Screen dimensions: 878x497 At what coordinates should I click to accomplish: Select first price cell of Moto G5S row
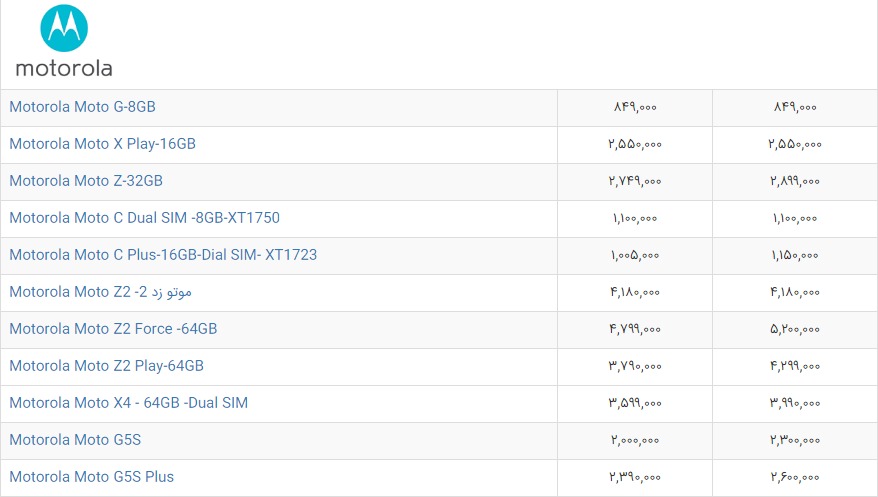(635, 440)
